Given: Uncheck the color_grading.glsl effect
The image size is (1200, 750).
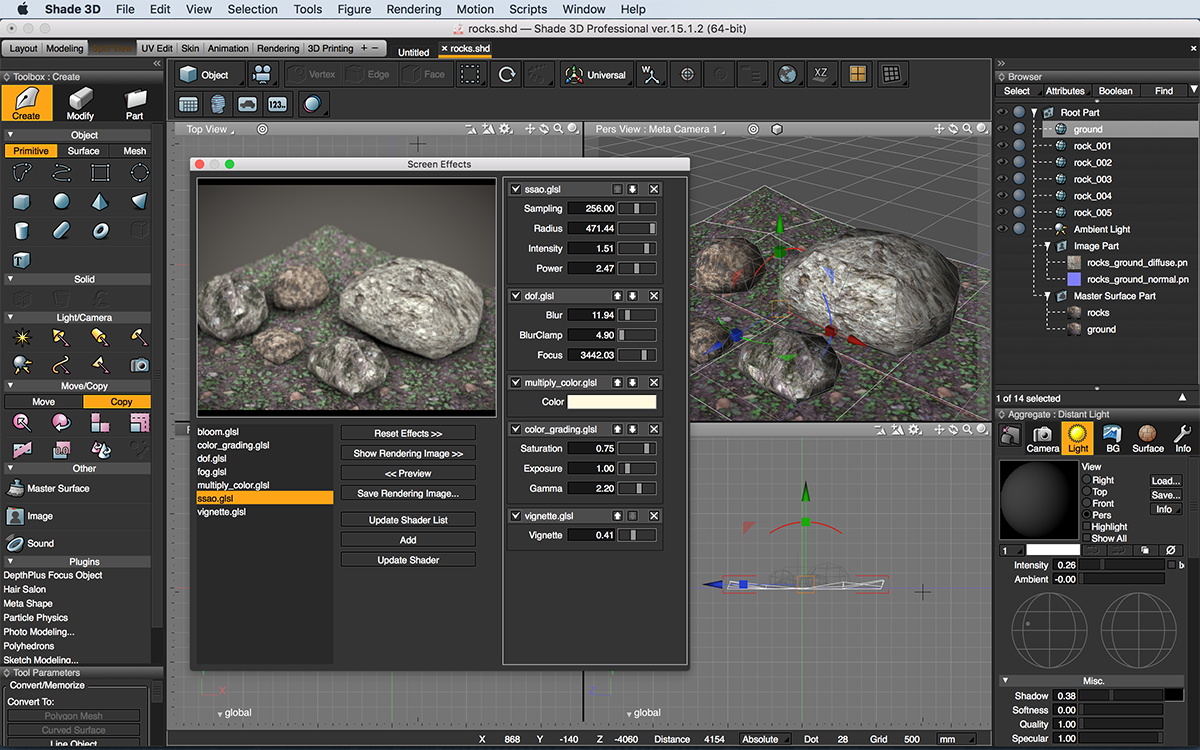Looking at the screenshot, I should click(516, 429).
